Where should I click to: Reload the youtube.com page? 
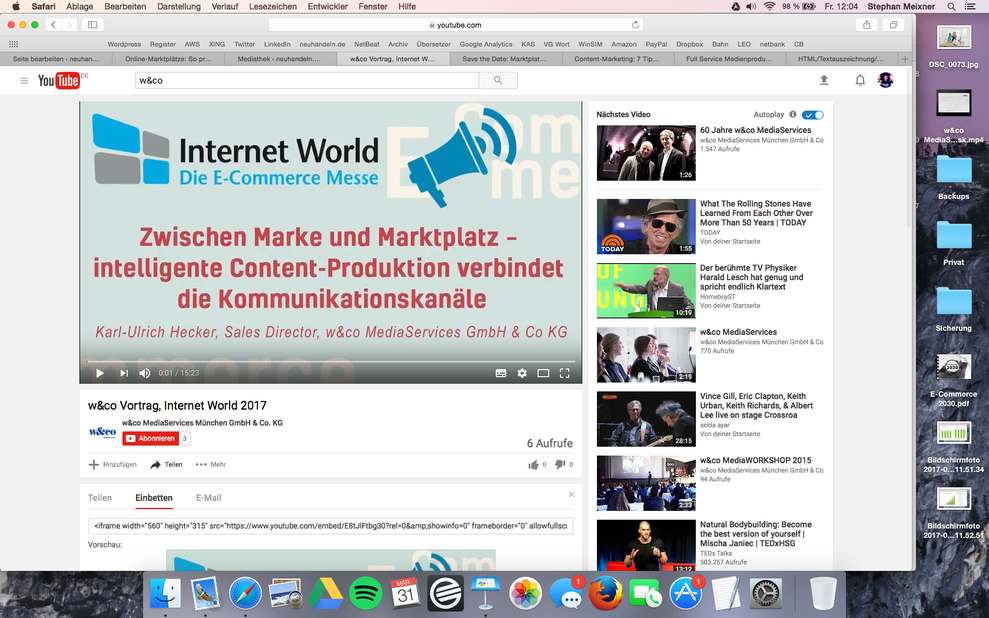pos(635,25)
